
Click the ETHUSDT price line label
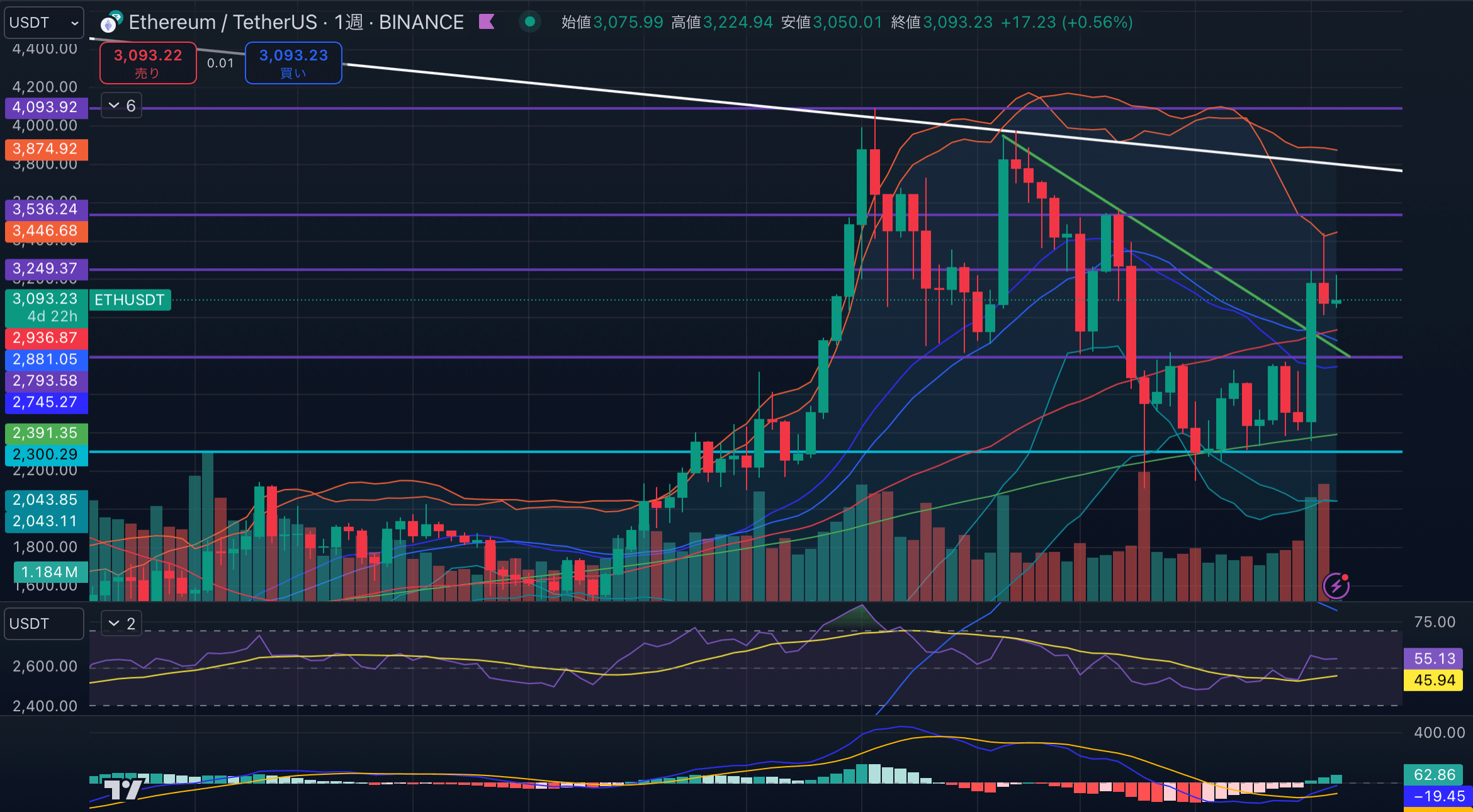tap(130, 300)
